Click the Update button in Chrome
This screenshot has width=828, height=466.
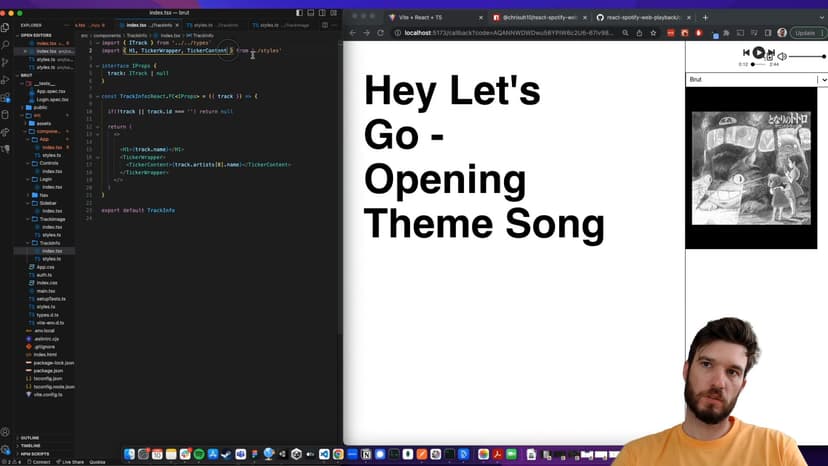point(805,33)
